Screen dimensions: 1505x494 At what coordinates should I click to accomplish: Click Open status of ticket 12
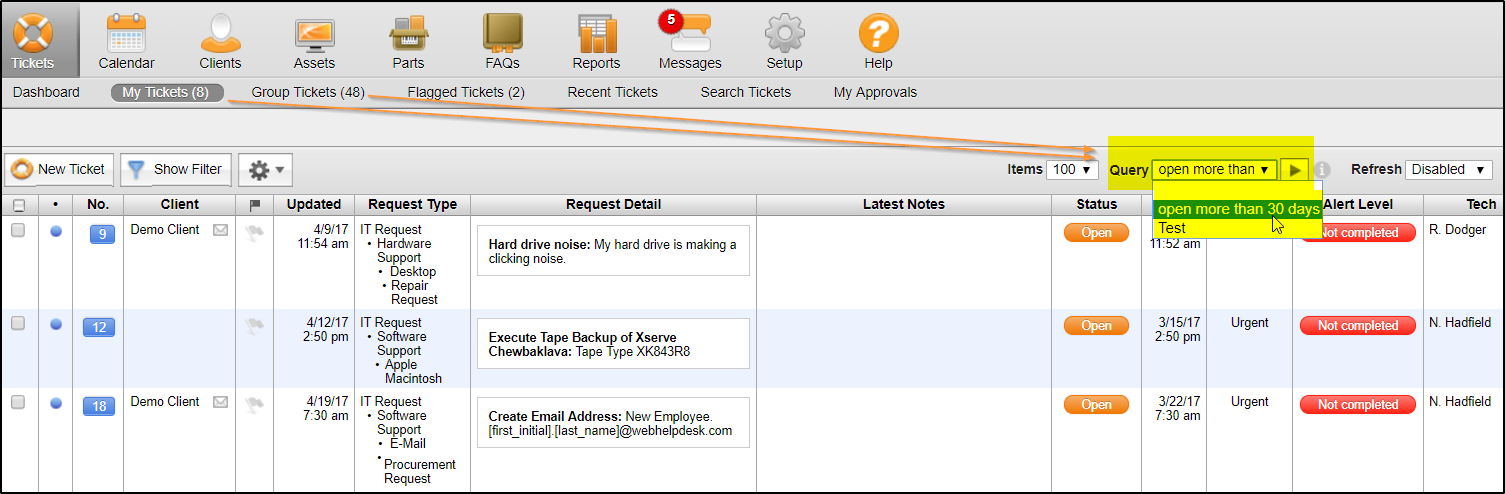tap(1096, 325)
